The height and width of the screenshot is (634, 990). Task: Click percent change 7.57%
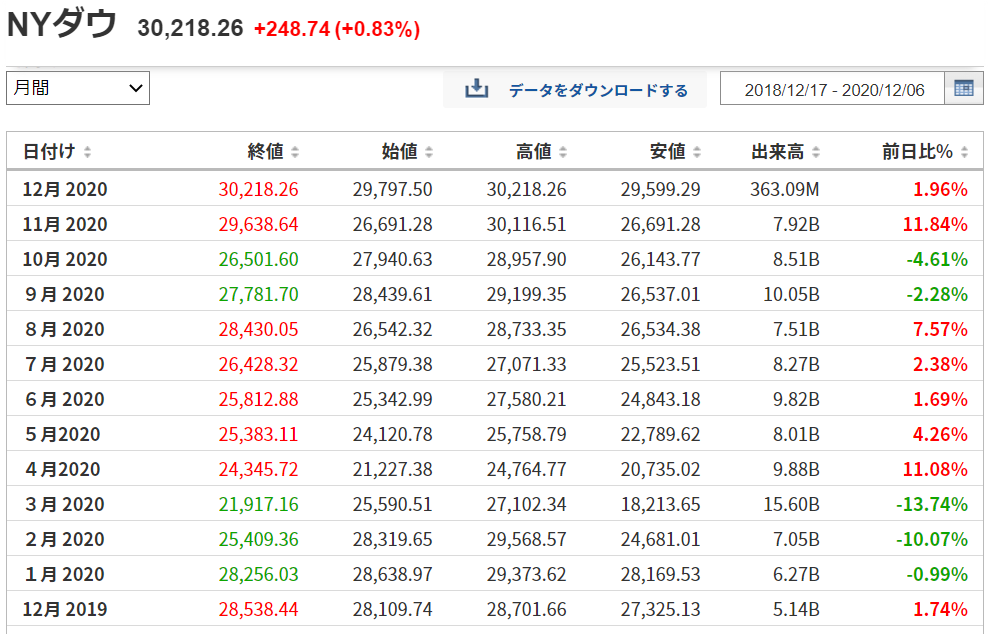pyautogui.click(x=940, y=330)
